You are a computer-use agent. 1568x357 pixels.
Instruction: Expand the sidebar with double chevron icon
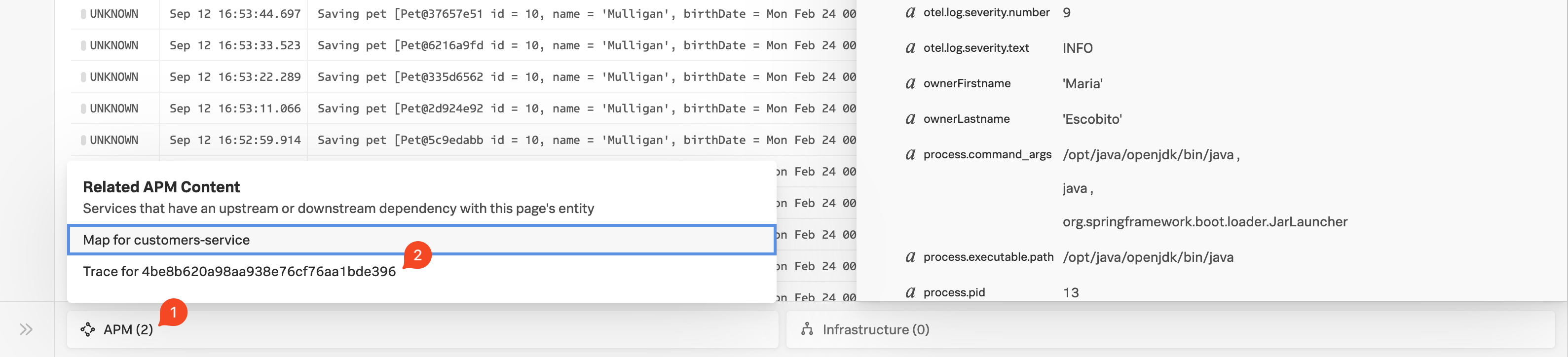[26, 329]
